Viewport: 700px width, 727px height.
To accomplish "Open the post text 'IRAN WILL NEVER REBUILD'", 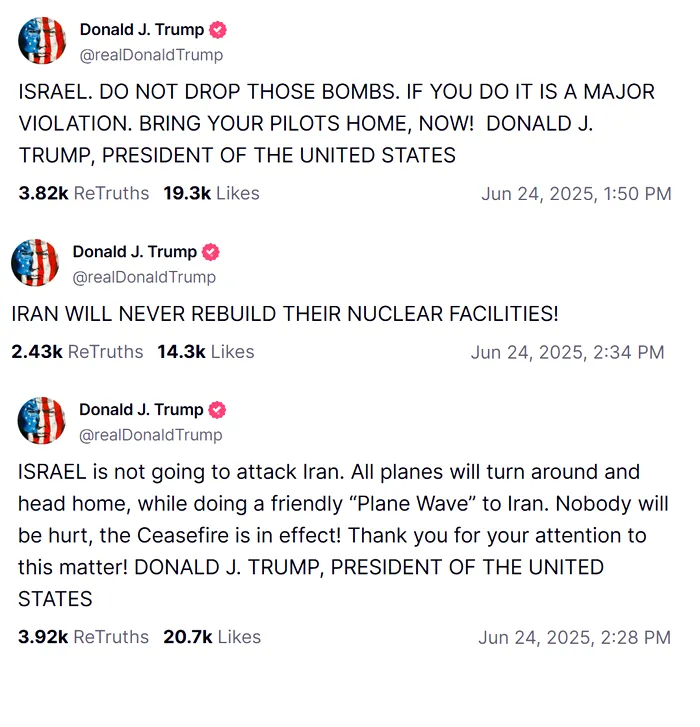I will point(284,313).
